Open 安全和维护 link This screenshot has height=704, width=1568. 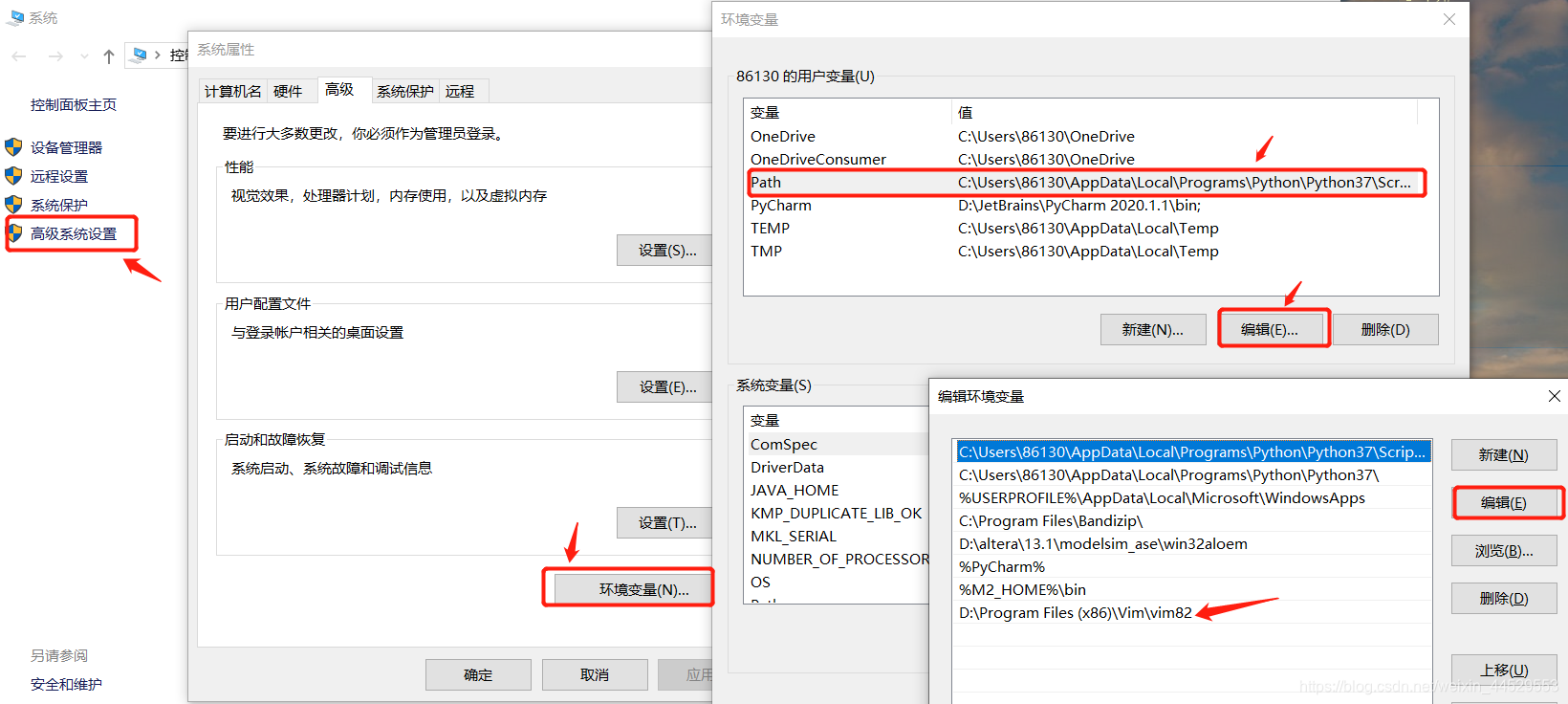pos(66,684)
